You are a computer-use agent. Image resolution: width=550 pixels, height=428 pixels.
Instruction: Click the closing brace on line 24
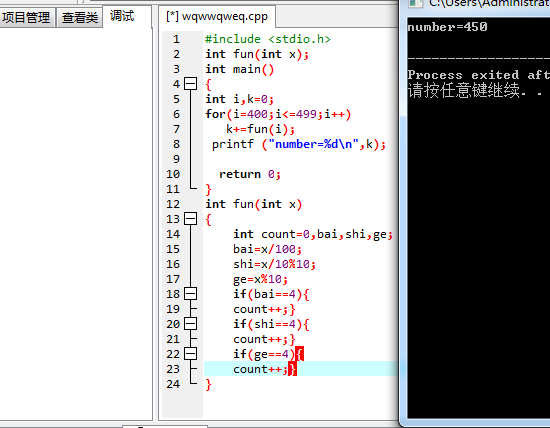(208, 384)
